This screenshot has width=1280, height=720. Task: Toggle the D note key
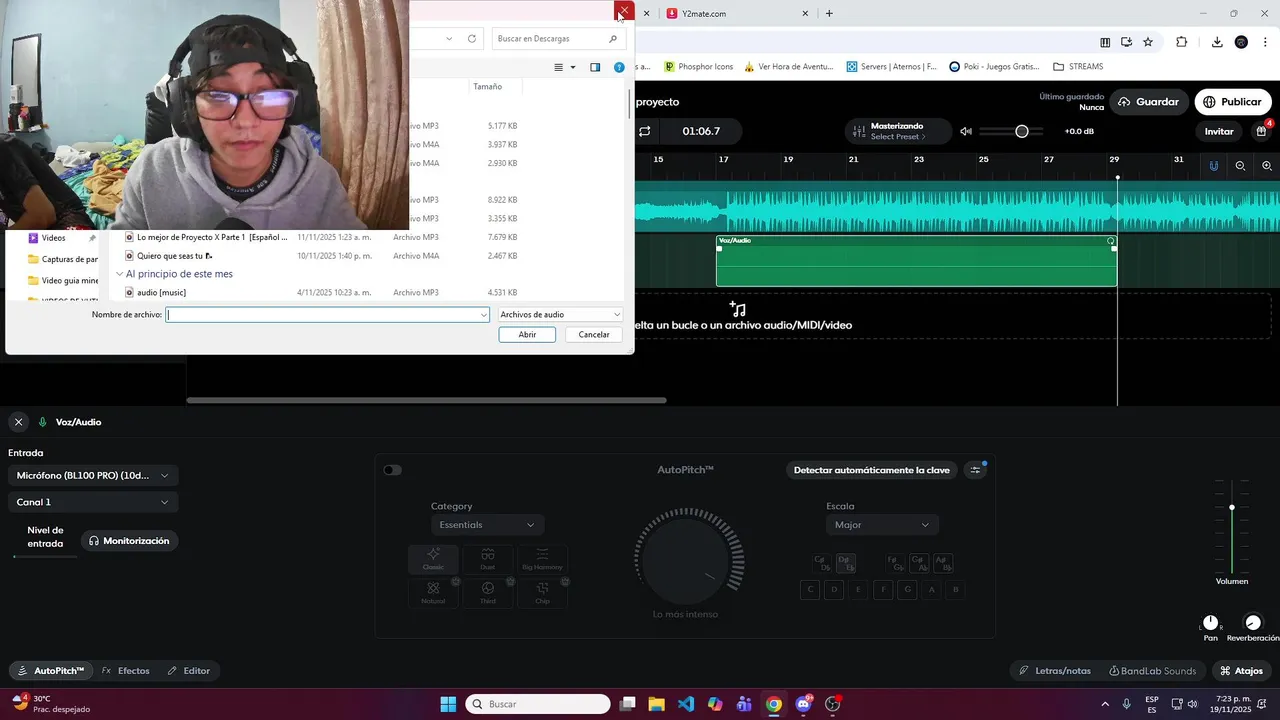tap(834, 590)
